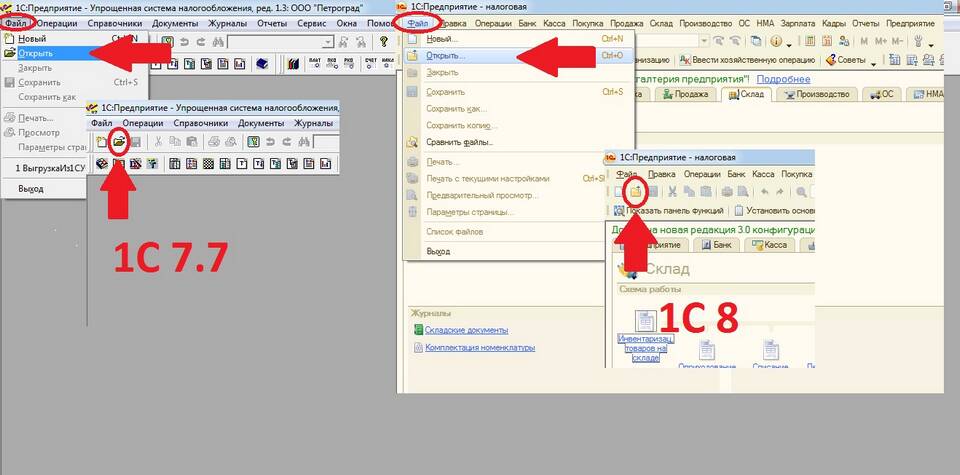960x475 pixels.
Task: Click the circled yellow folder icon in 1C 8 toolbar
Action: (634, 191)
